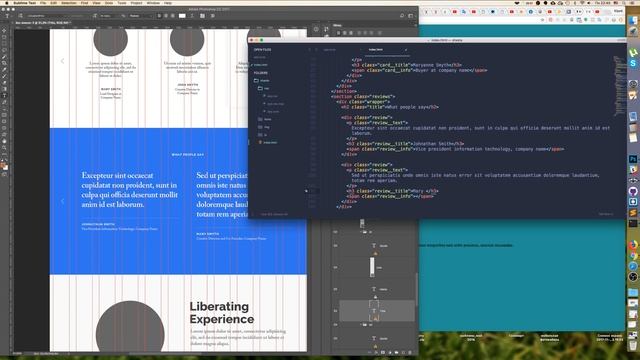Open GitHub Desktop from the Dock
This screenshot has height=360, width=640.
pyautogui.click(x=633, y=191)
